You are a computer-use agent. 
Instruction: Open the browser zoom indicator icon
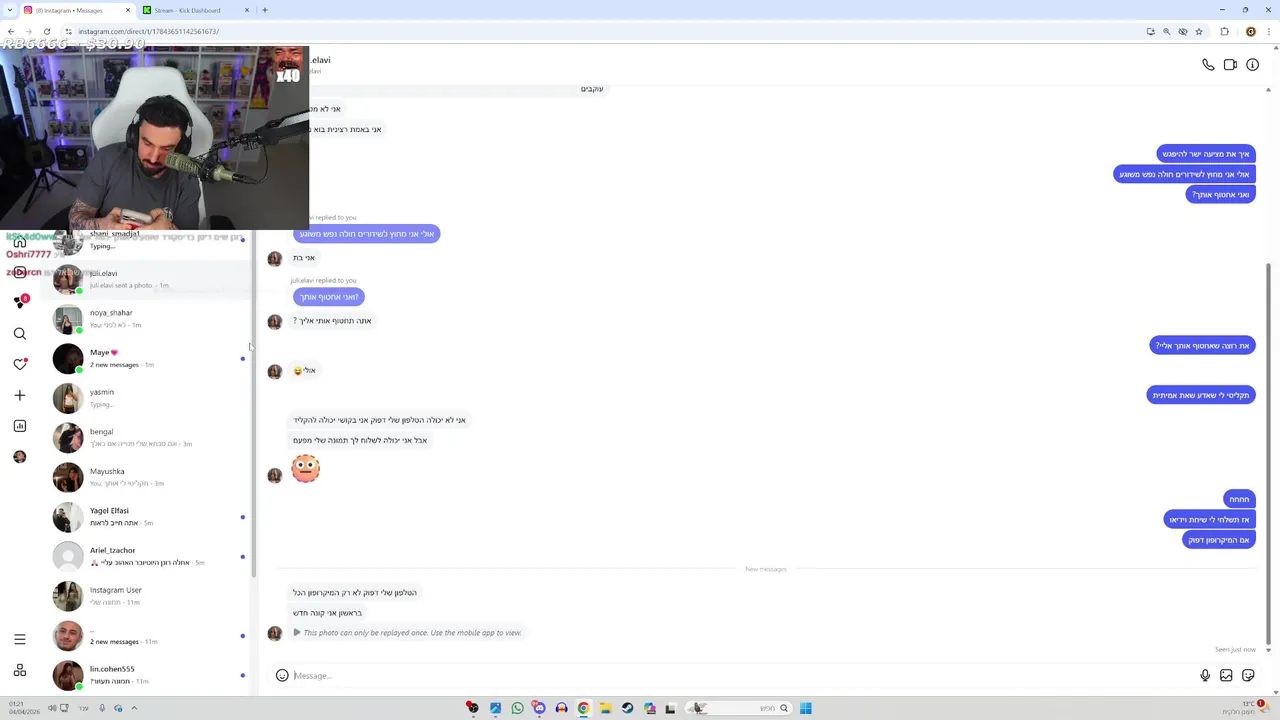click(x=1166, y=31)
